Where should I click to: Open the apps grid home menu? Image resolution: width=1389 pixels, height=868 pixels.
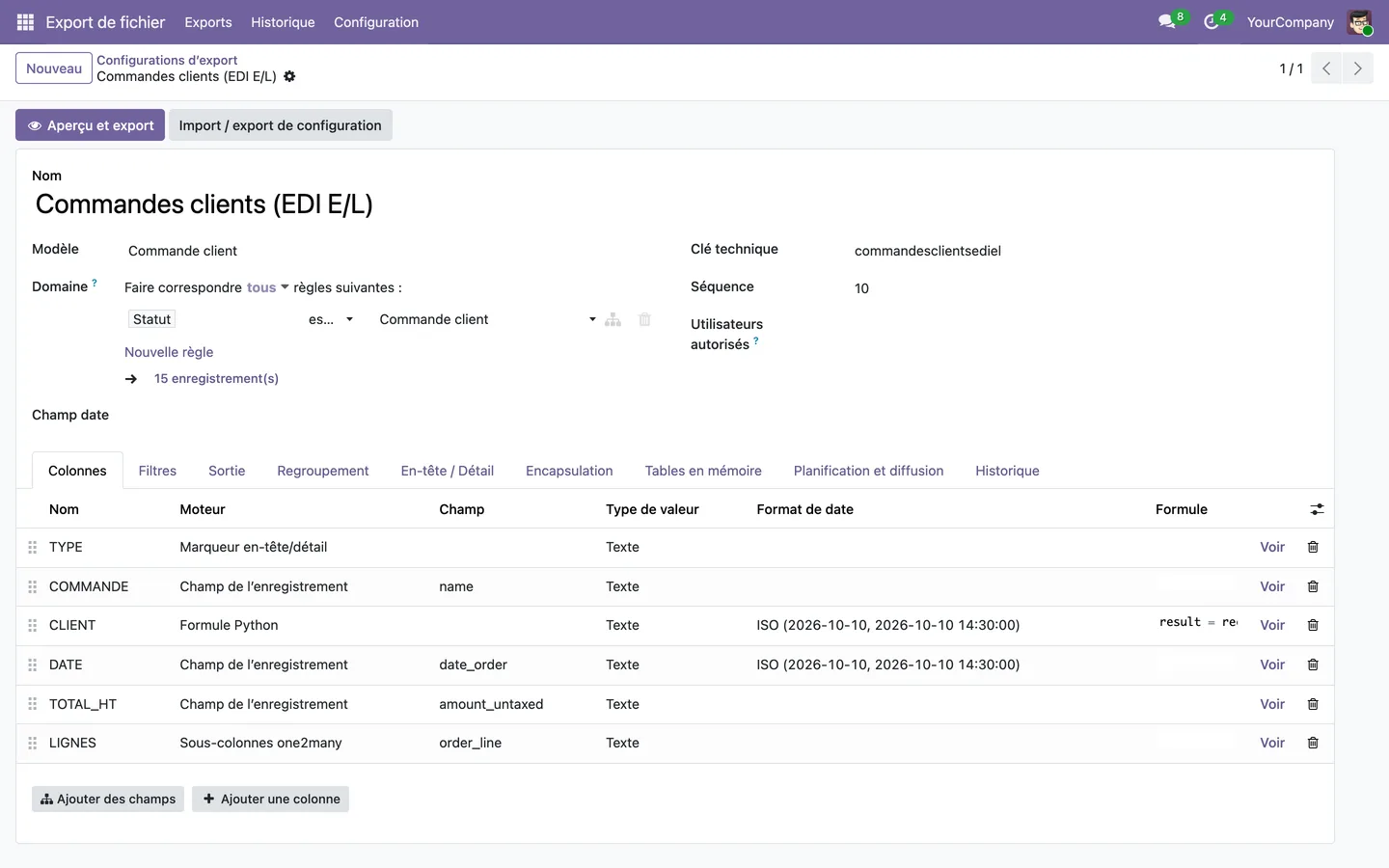point(25,22)
